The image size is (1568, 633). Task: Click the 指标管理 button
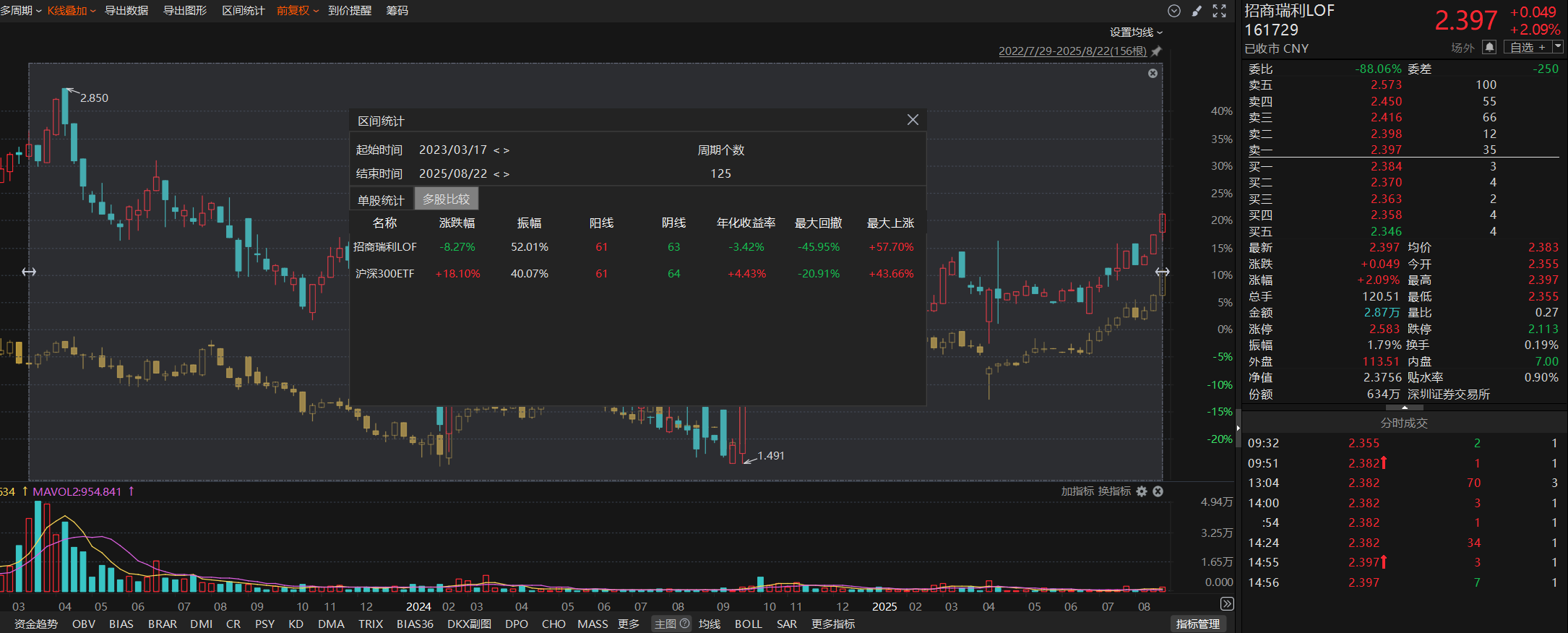tap(1197, 624)
